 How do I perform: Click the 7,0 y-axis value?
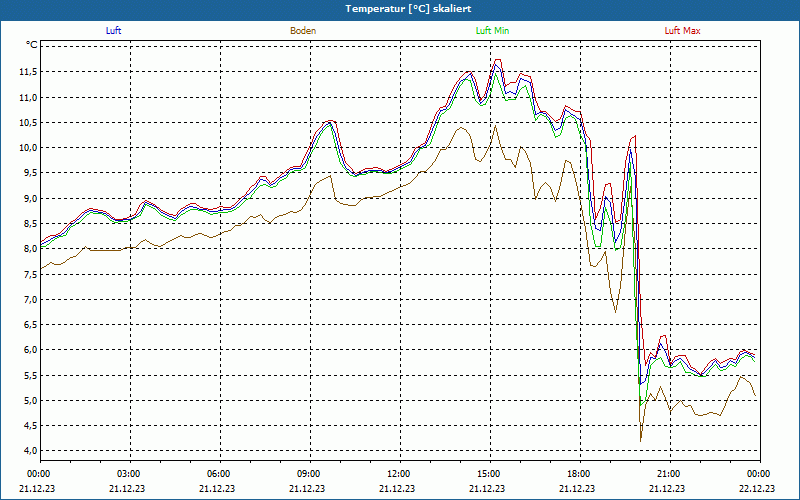[x=30, y=299]
